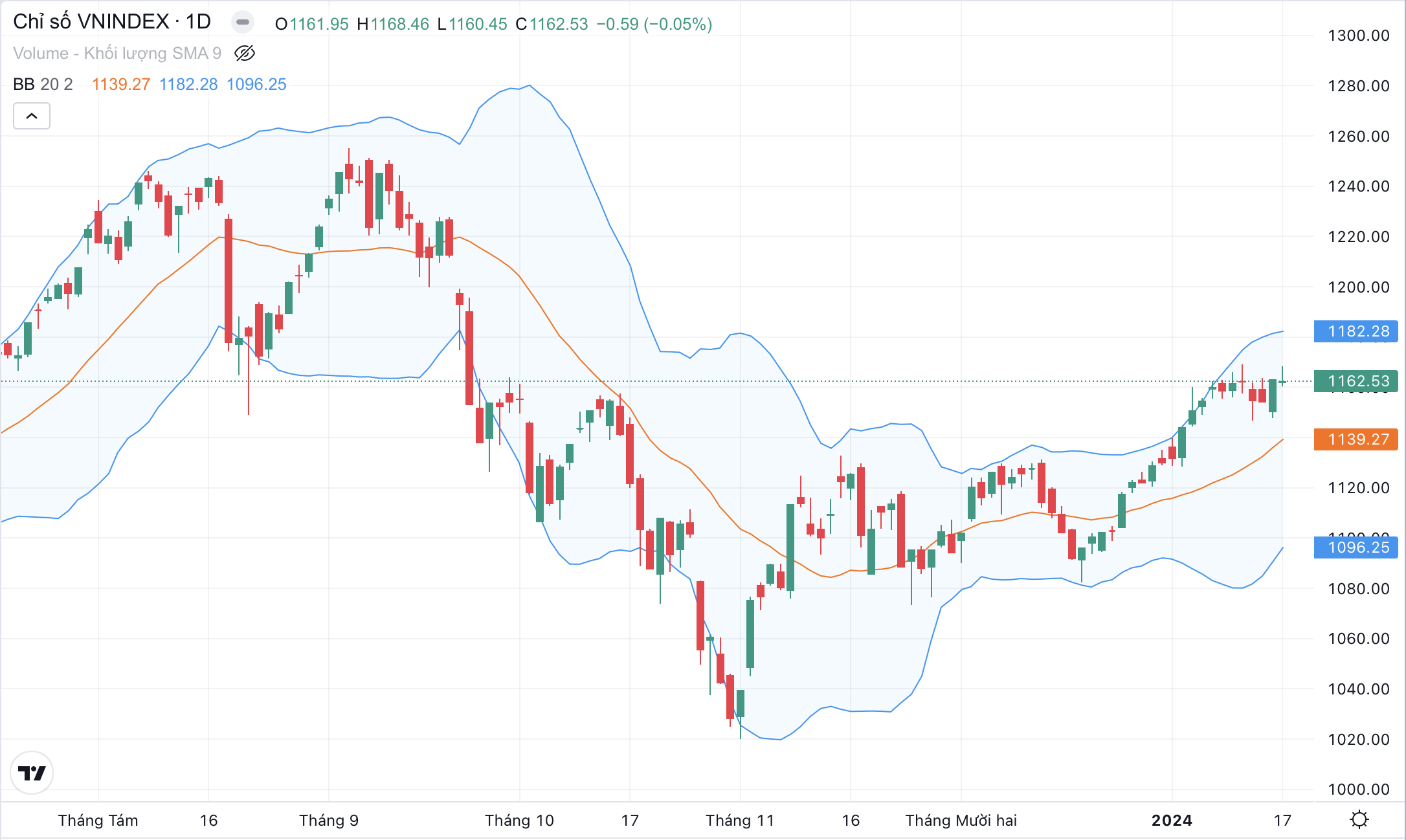Click the 1200.00 price scale value
The image size is (1406, 840).
click(x=1359, y=287)
